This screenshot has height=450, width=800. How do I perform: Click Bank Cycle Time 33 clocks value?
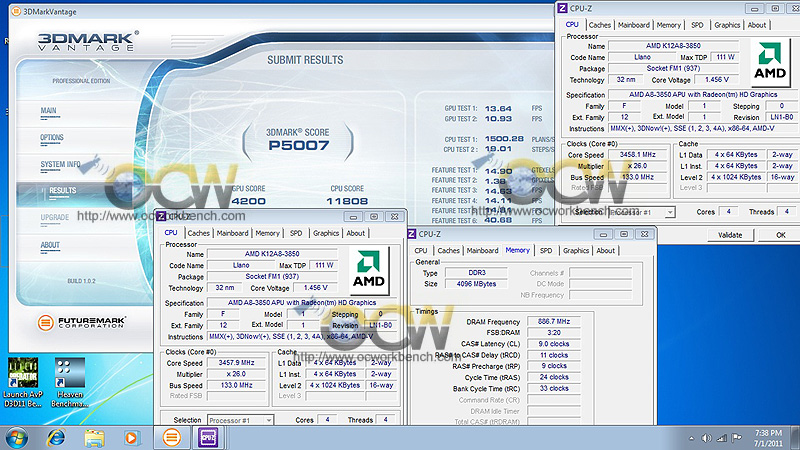pos(554,388)
